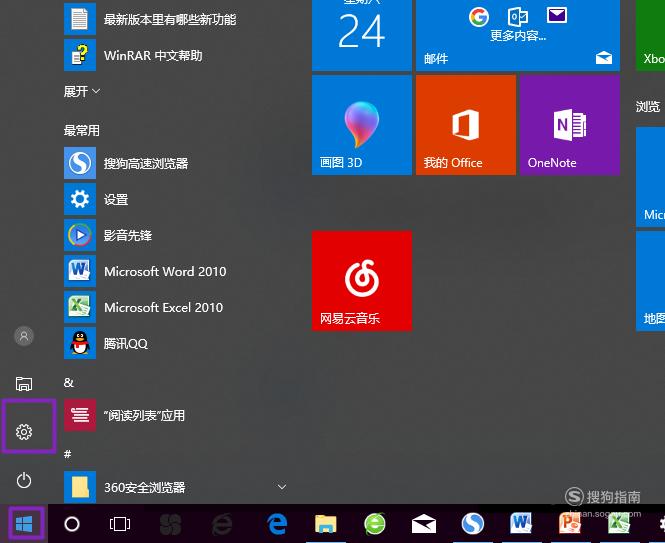Click the Power icon in Start sidebar

tap(24, 480)
